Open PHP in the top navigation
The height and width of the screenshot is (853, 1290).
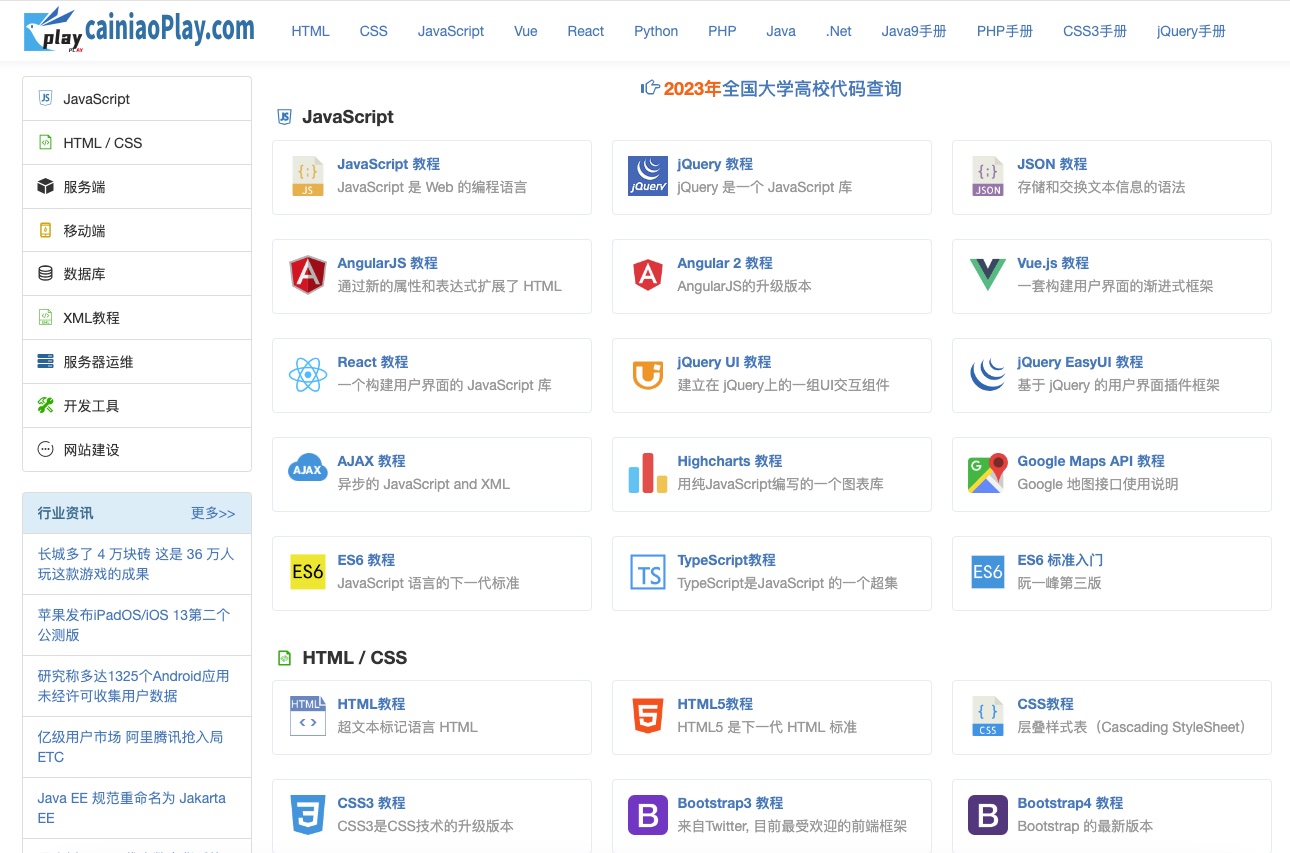722,31
